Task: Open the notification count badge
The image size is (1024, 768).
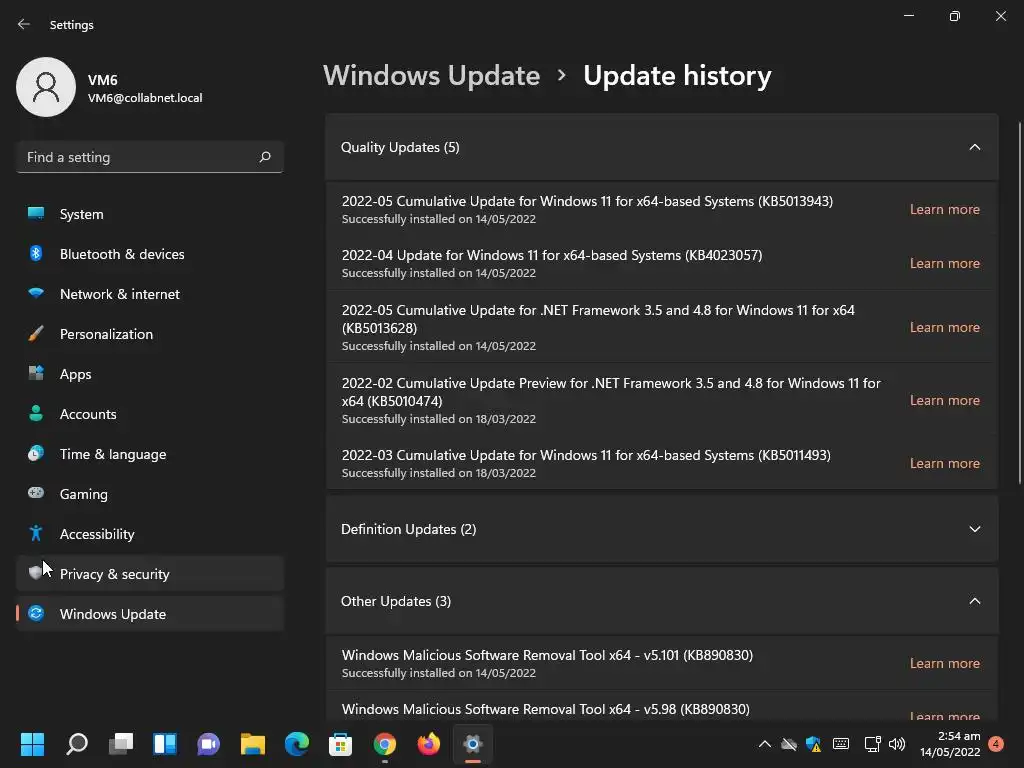Action: pyautogui.click(x=996, y=744)
